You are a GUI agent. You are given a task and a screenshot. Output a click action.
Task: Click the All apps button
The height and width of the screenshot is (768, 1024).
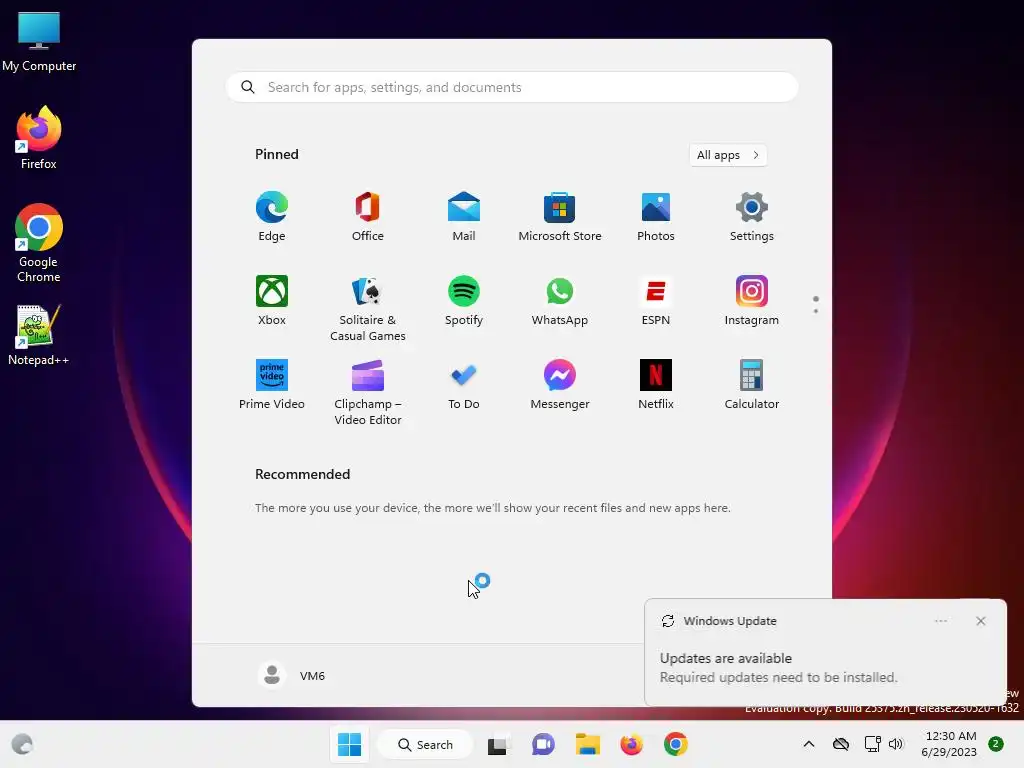pyautogui.click(x=728, y=155)
